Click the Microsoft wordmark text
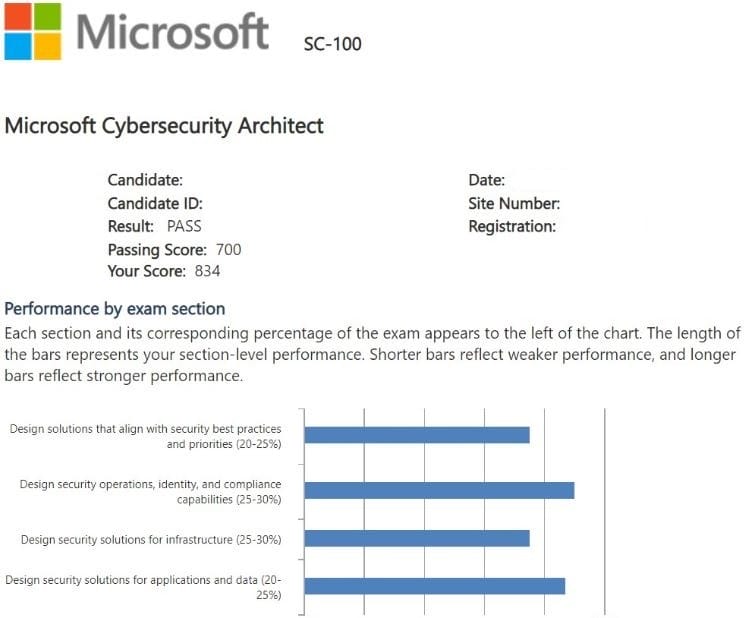The width and height of the screenshot is (747, 618). (x=172, y=32)
